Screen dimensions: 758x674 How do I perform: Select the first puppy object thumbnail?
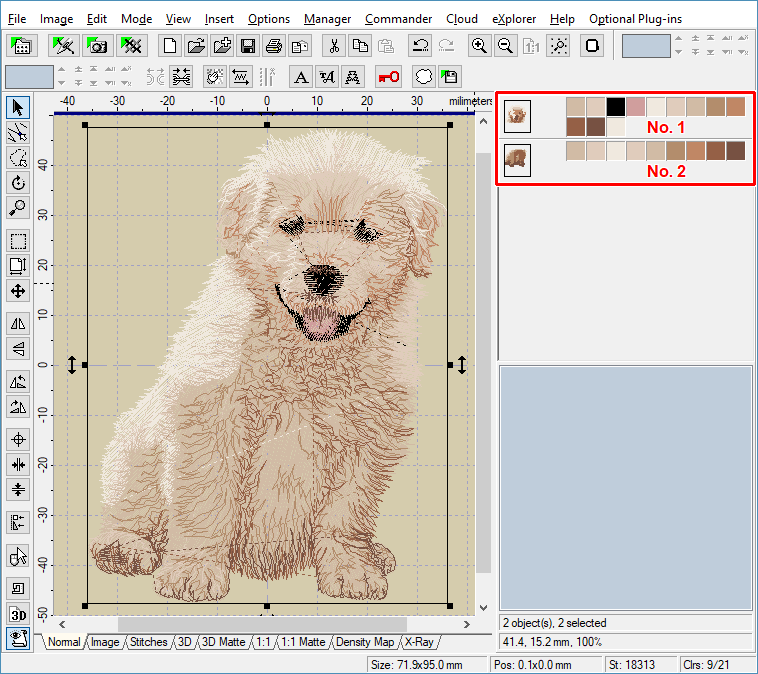[517, 116]
